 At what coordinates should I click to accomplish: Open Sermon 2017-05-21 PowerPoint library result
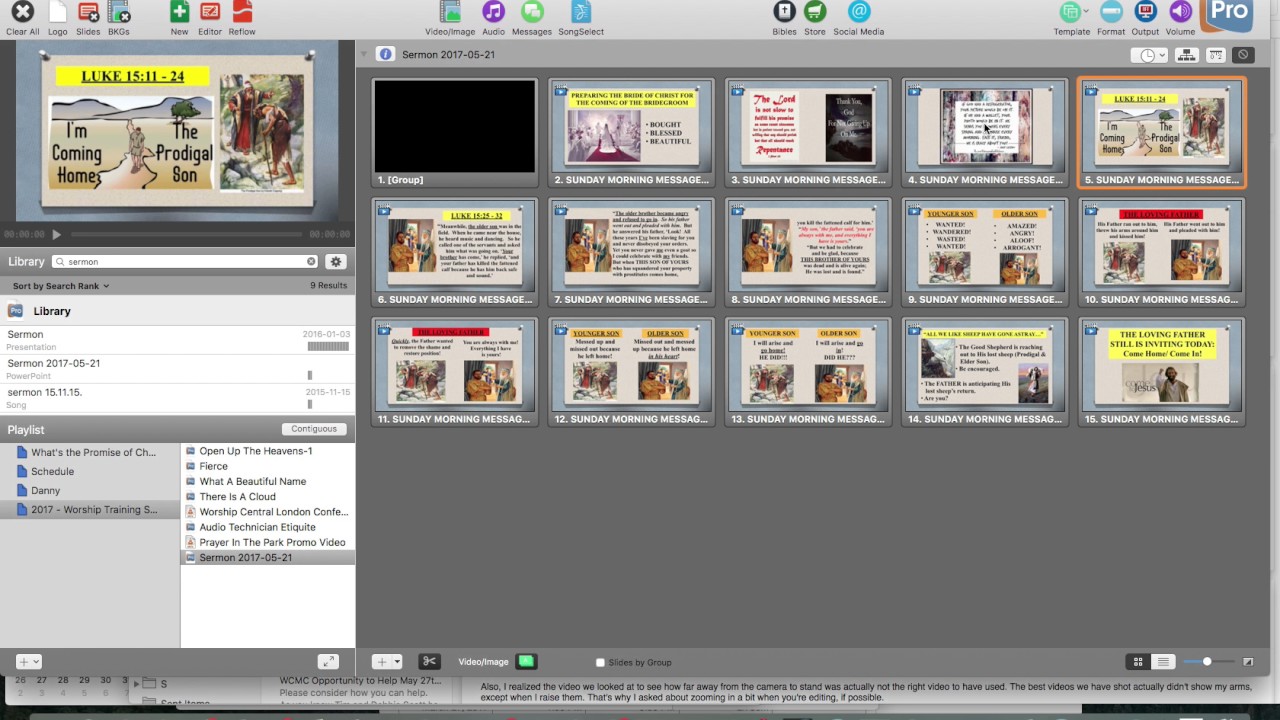click(177, 369)
